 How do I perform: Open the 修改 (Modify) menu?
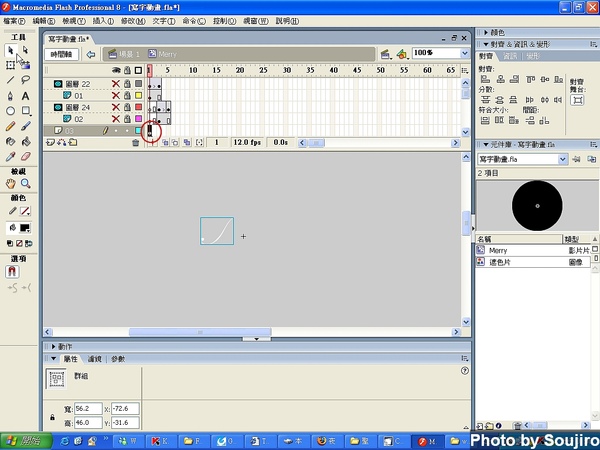point(131,20)
